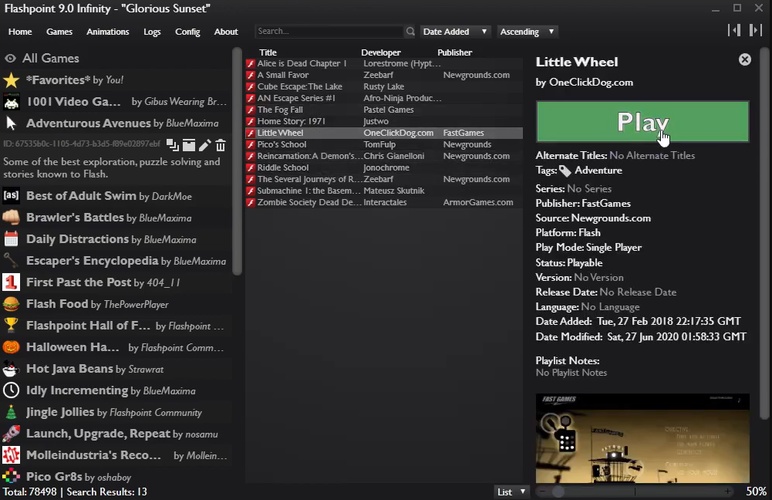Click the Flash icon beside Riddle School

(x=251, y=168)
